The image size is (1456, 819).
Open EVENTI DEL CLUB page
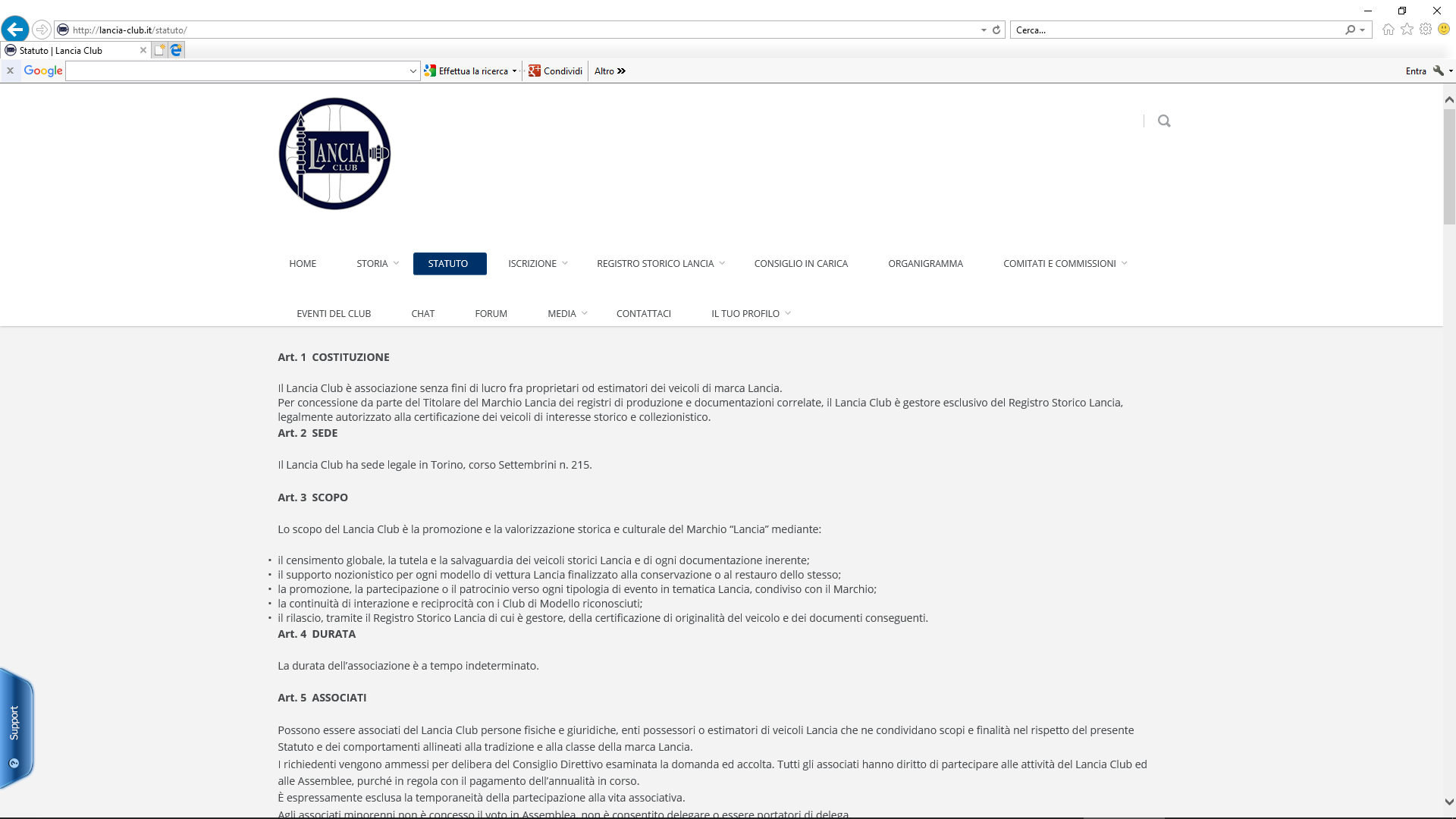click(x=334, y=313)
